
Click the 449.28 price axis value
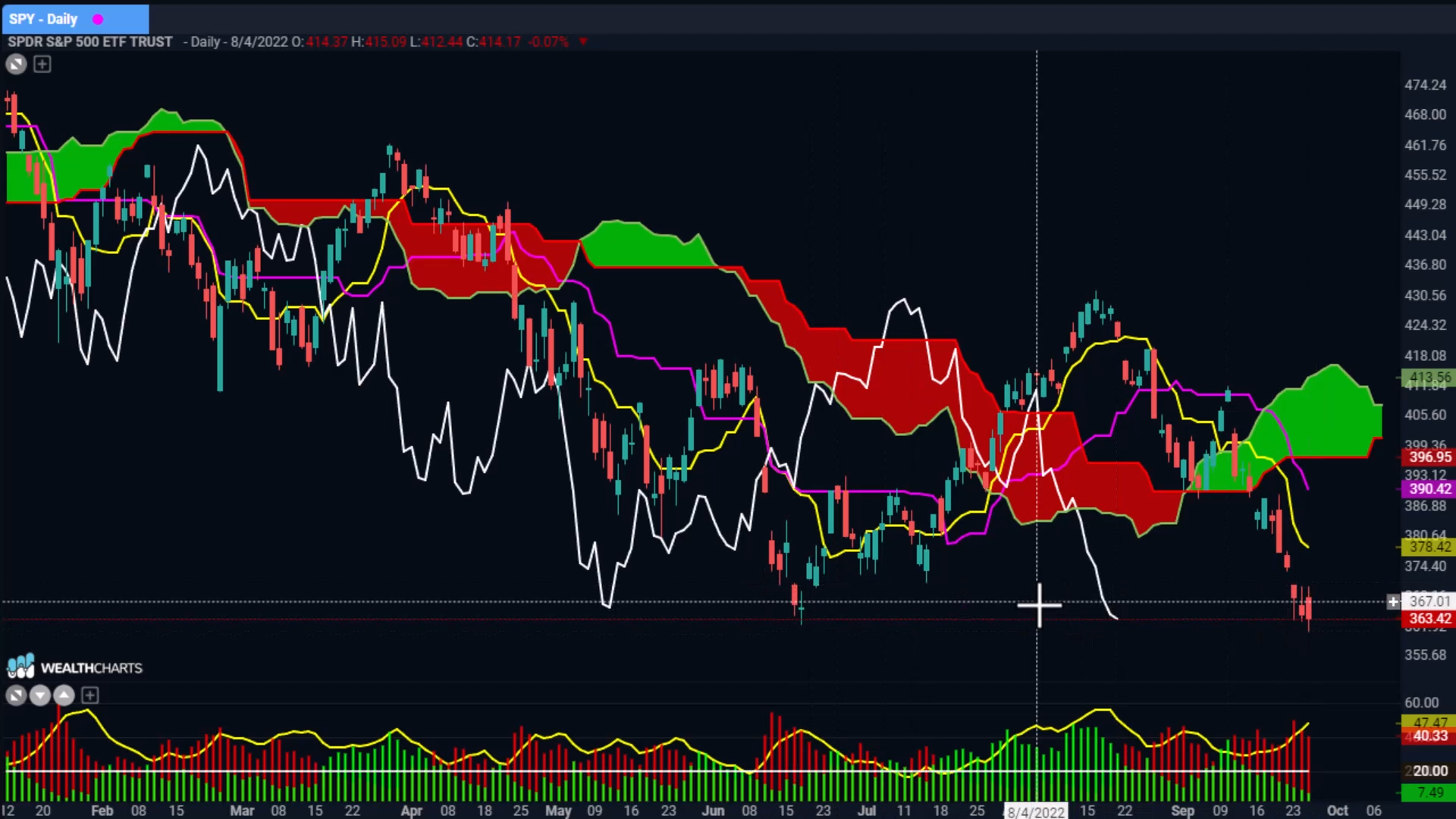[1426, 205]
